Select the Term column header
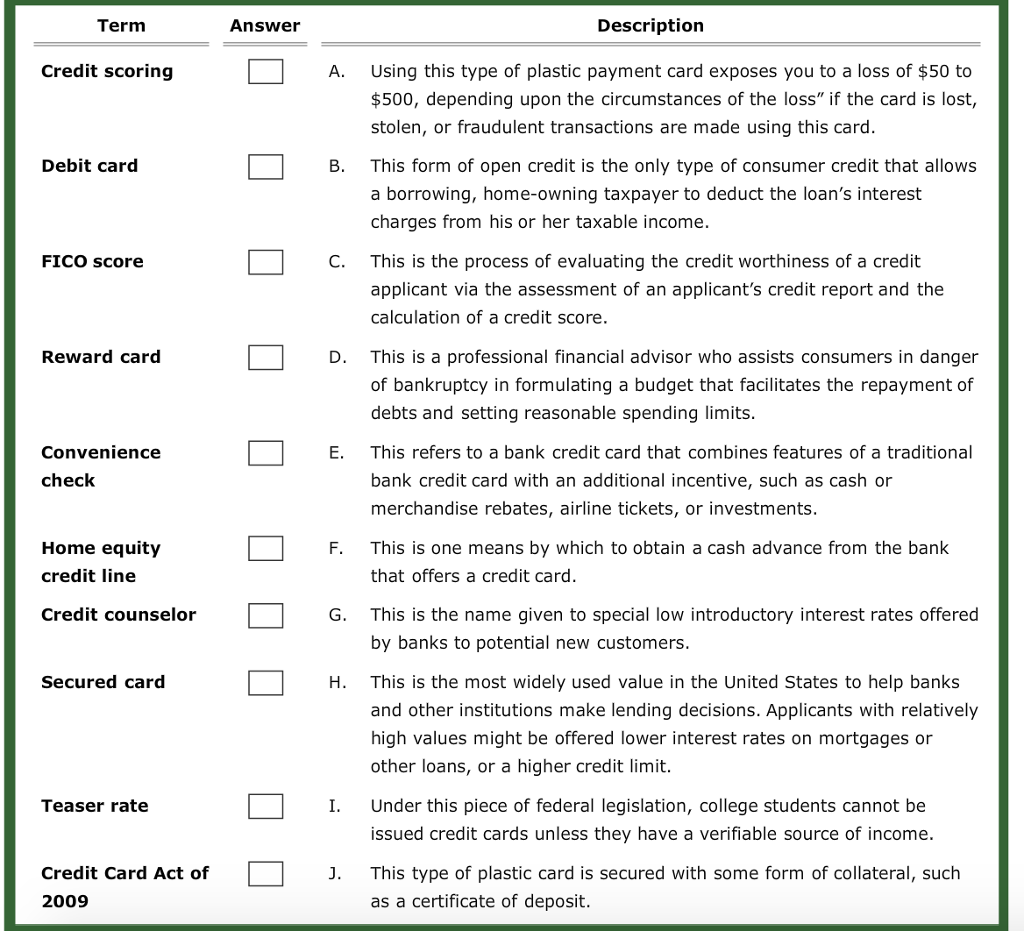 point(121,25)
